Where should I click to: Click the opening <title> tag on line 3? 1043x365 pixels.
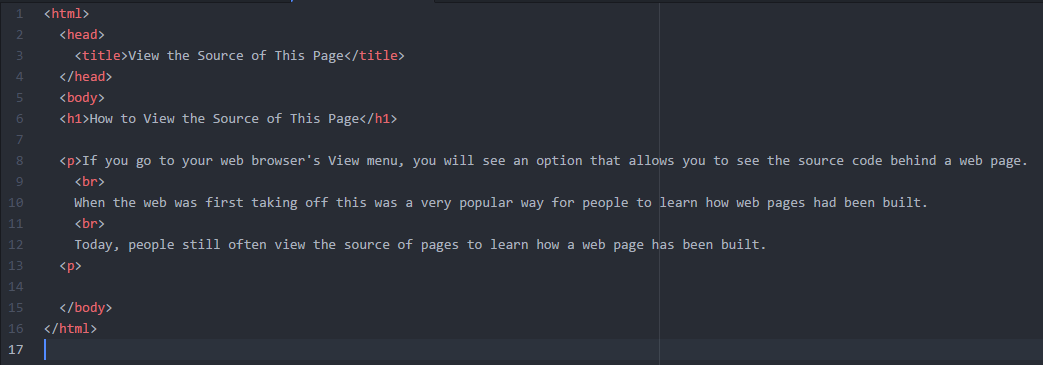101,56
